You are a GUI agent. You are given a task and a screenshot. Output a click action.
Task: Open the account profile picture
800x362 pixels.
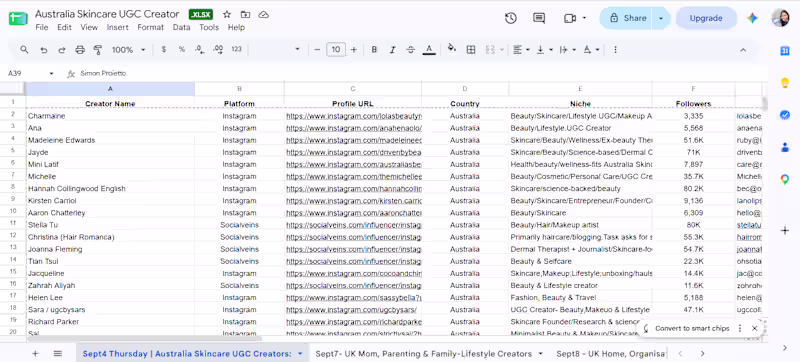[781, 18]
